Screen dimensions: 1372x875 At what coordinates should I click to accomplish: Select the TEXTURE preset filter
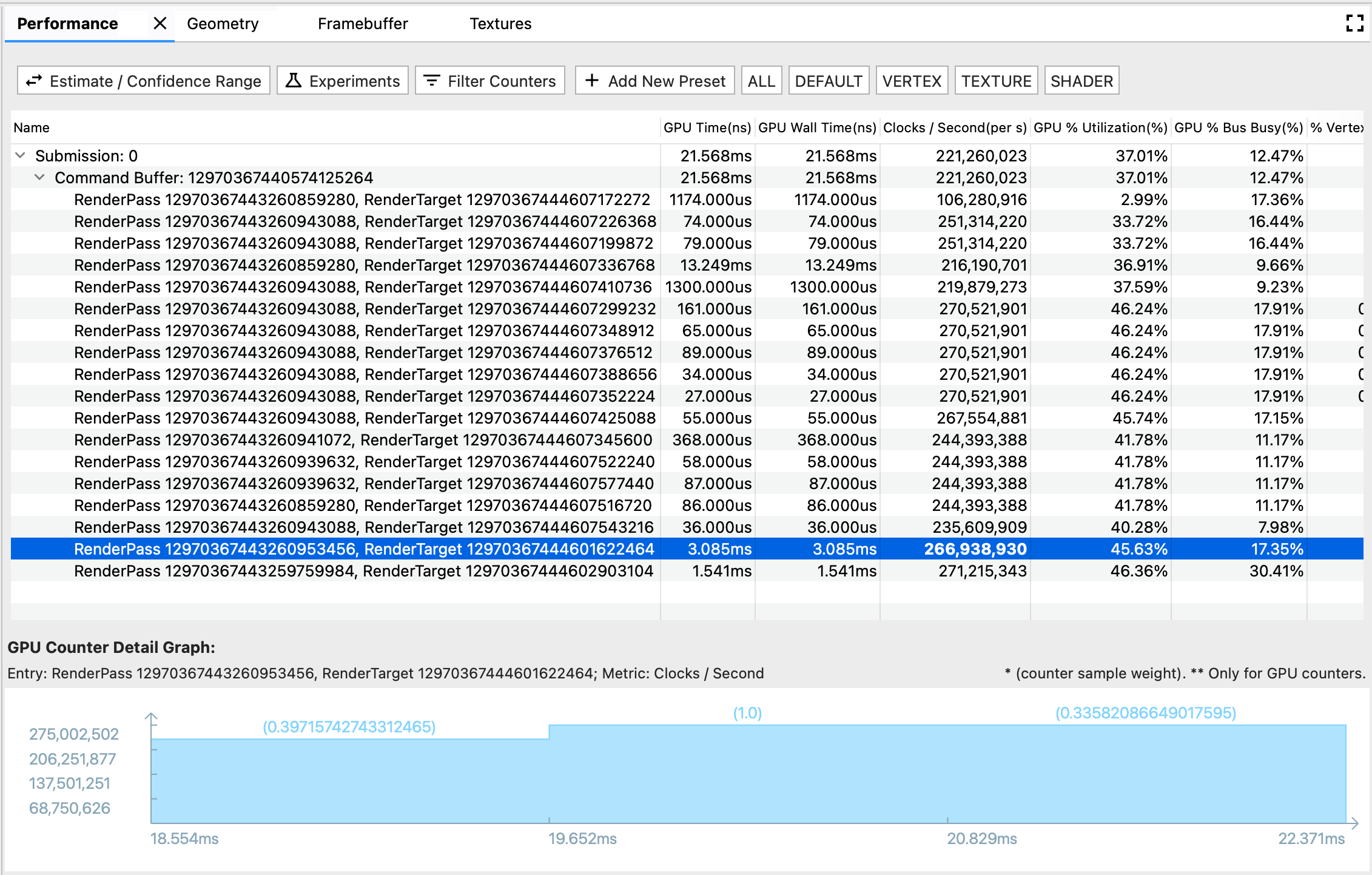coord(996,82)
